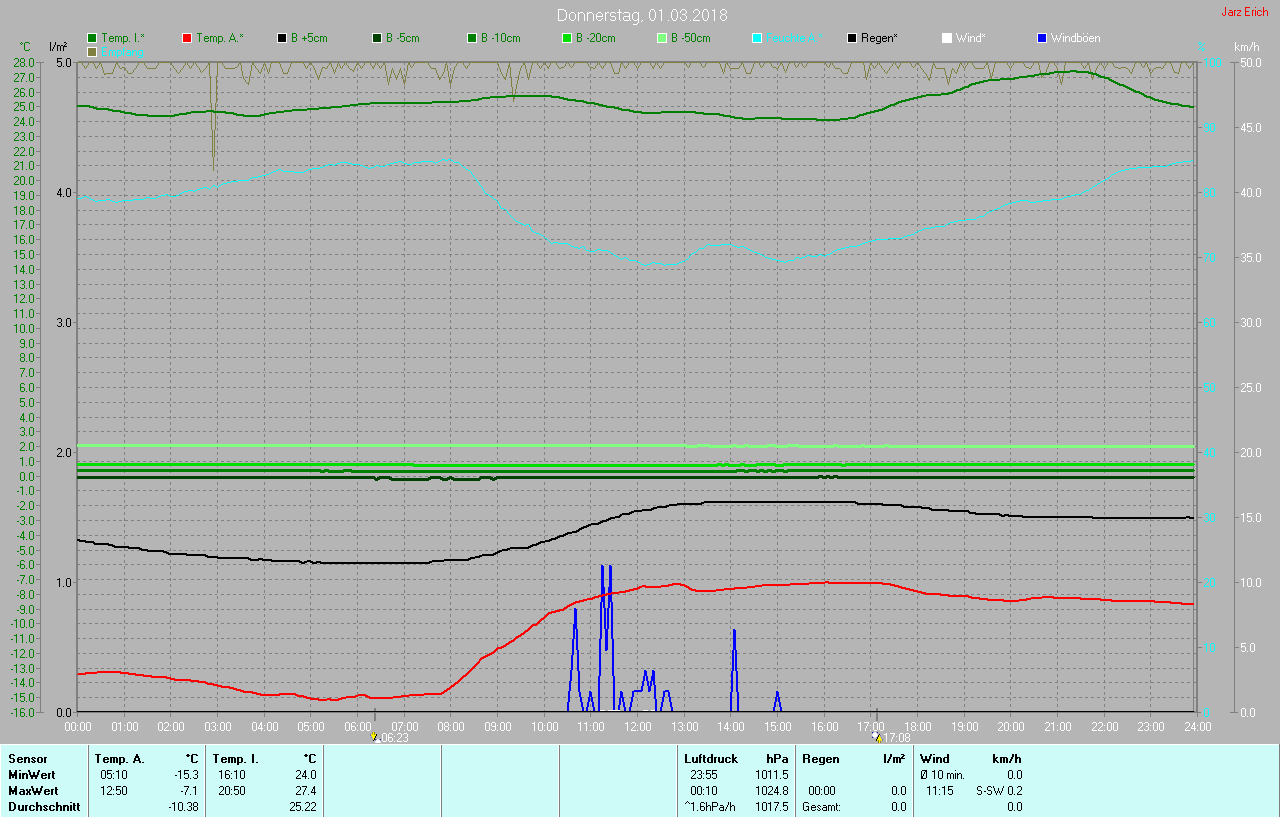The width and height of the screenshot is (1280, 817).
Task: Click the Regen column header in table
Action: click(x=821, y=759)
